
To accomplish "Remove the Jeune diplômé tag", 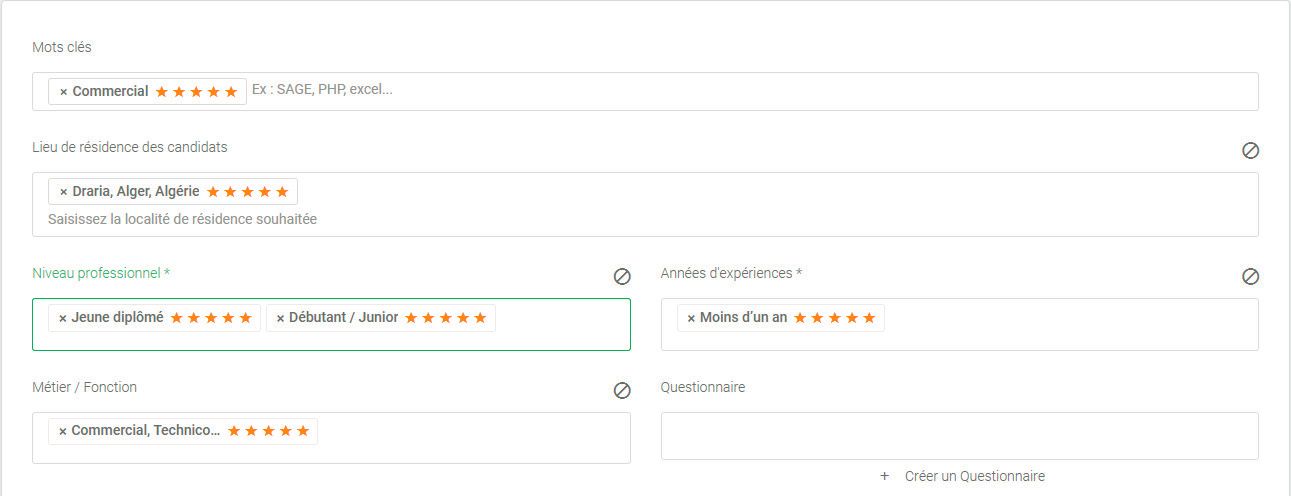I will [63, 318].
